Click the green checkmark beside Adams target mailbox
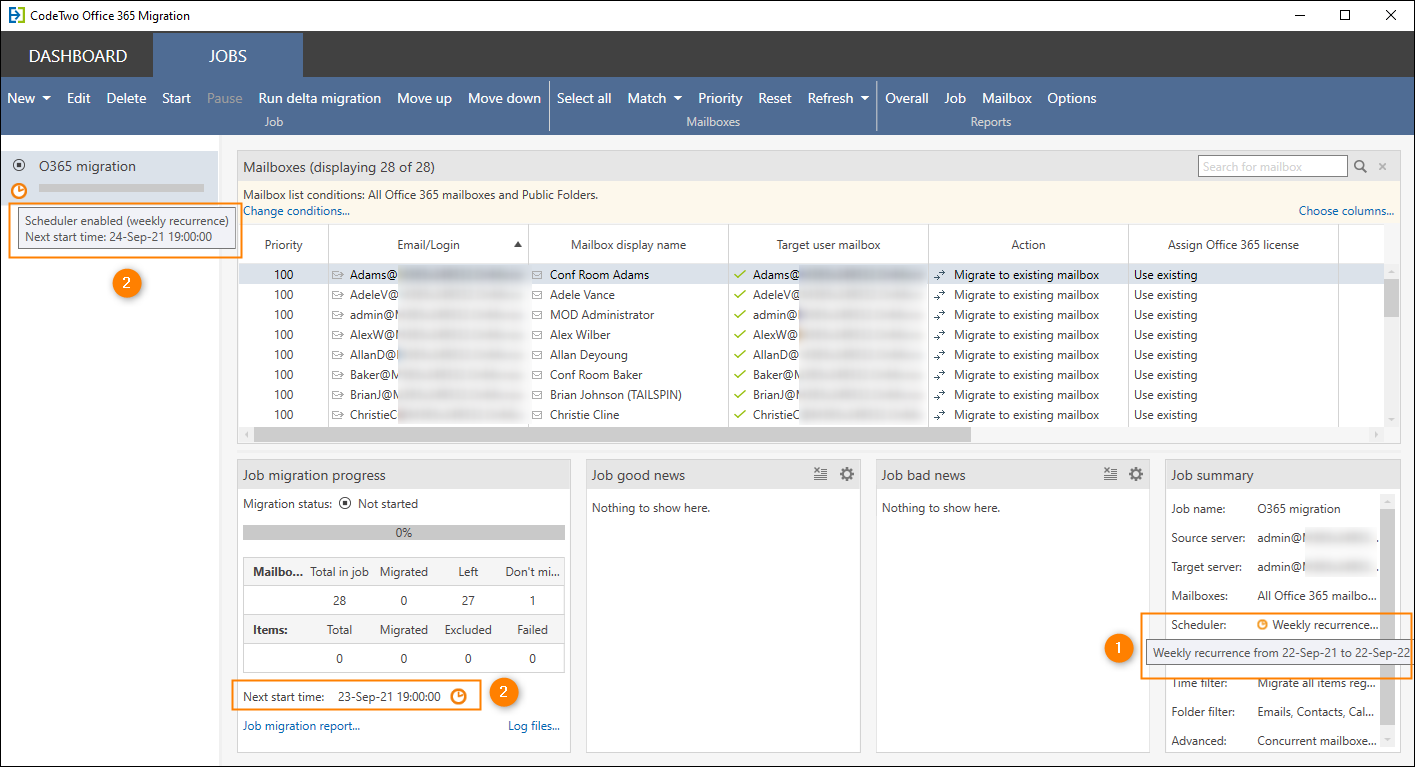Viewport: 1415px width, 767px height. (742, 274)
